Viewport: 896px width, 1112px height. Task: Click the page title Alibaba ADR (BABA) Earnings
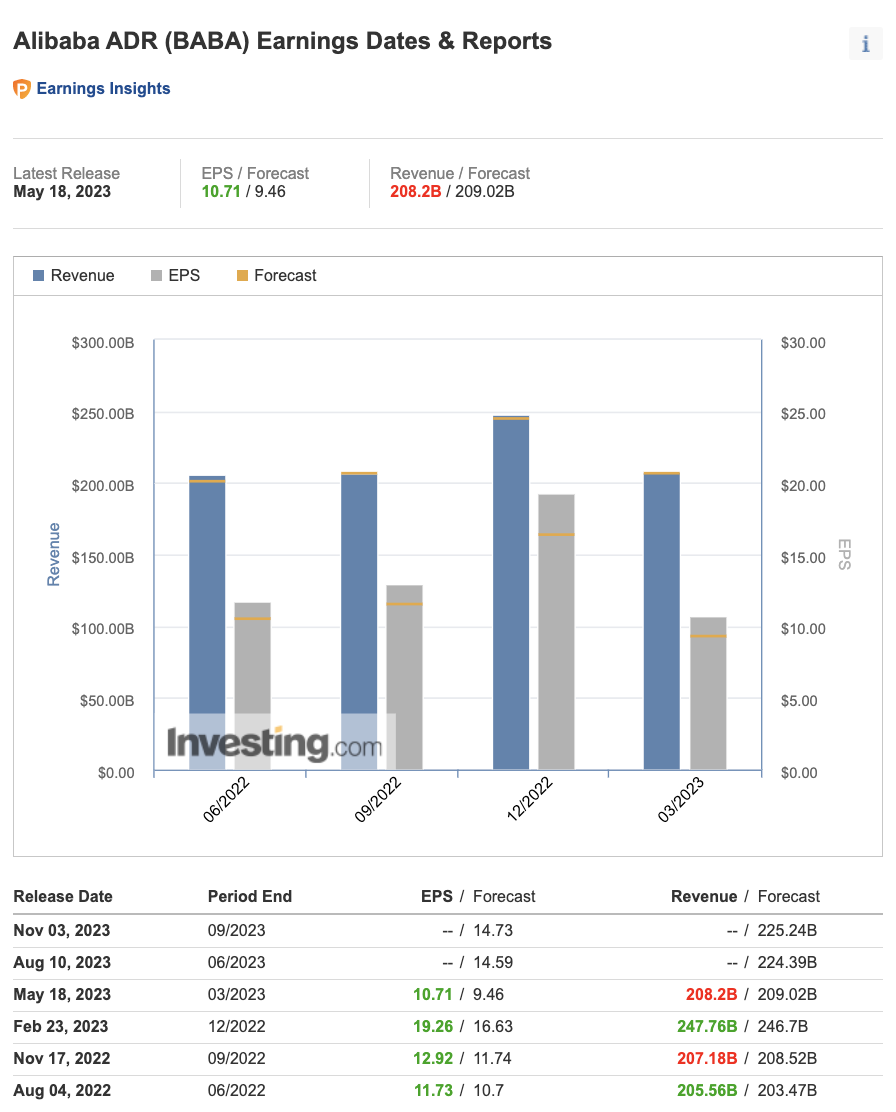click(x=282, y=41)
